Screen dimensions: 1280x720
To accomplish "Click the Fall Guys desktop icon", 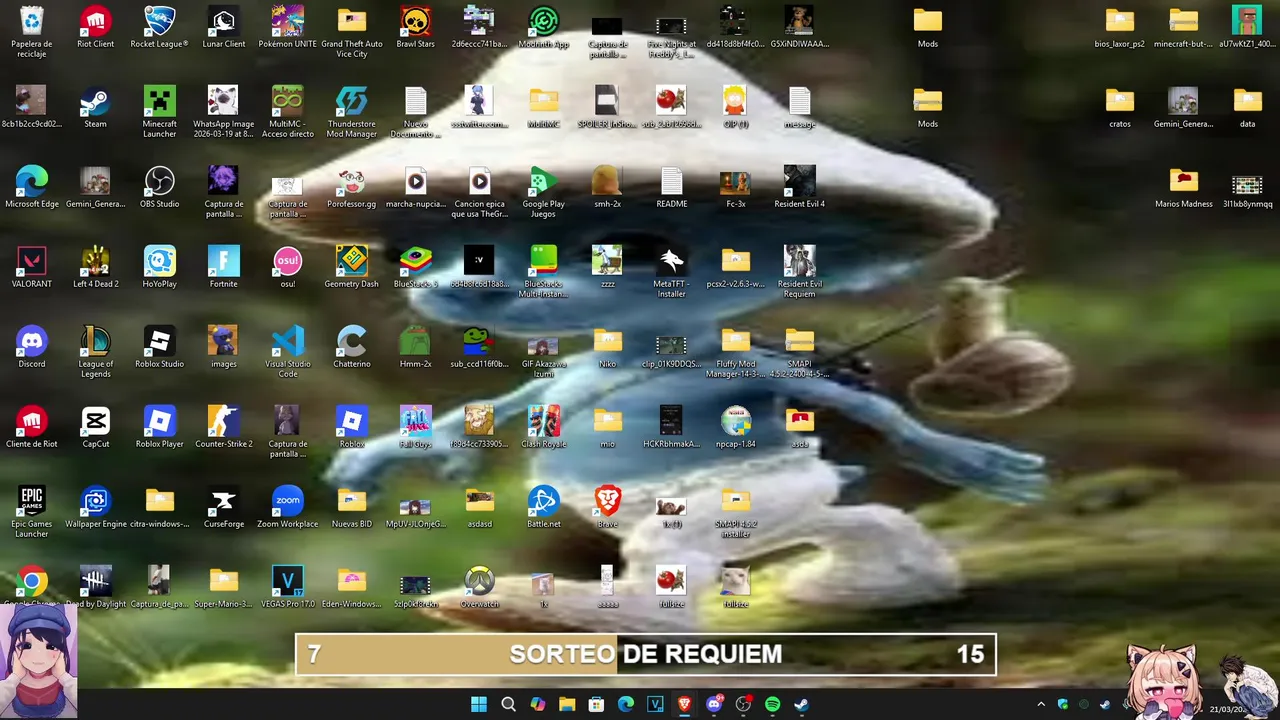I will [x=415, y=427].
